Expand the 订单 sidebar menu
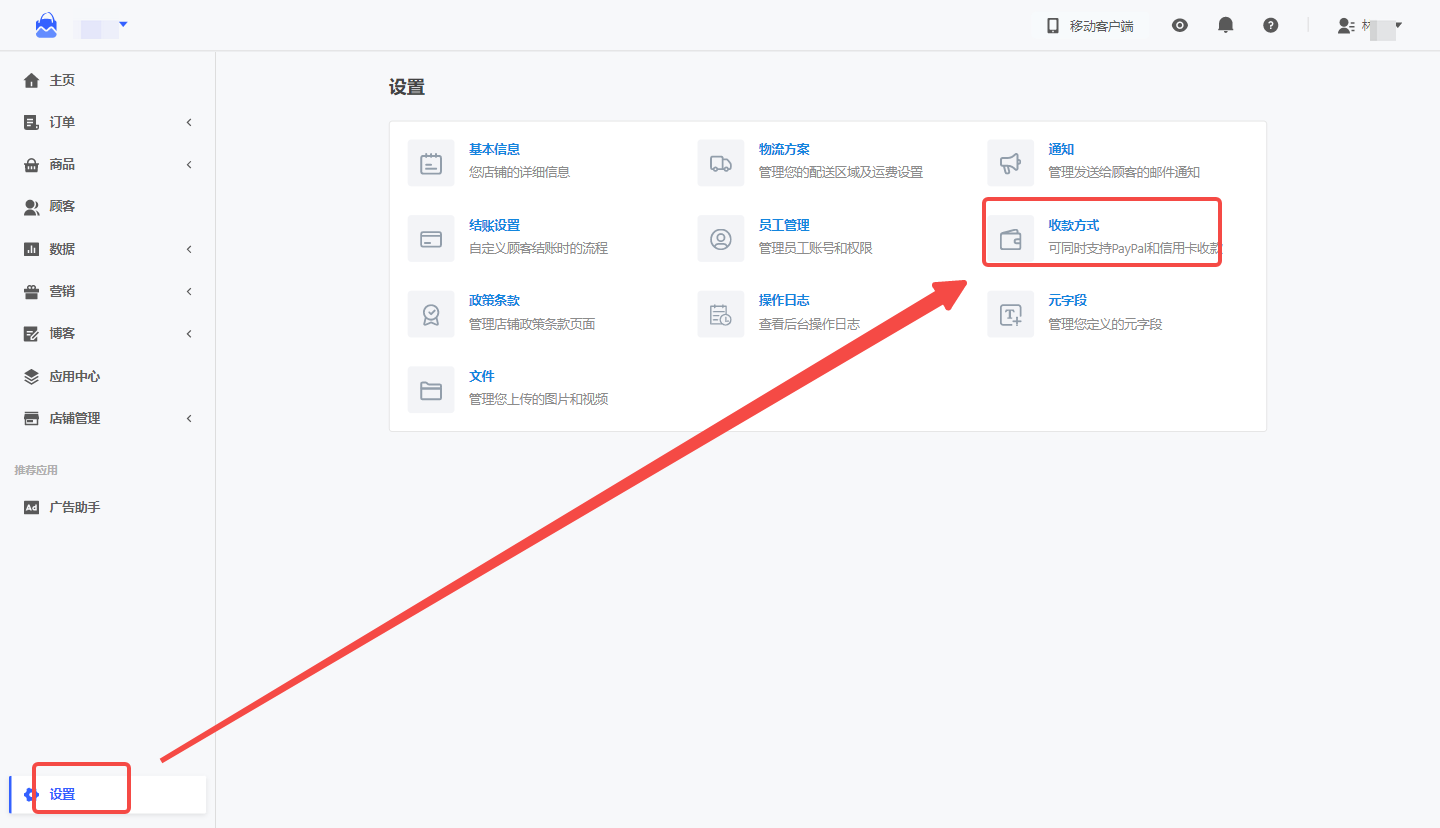This screenshot has width=1440, height=828. click(x=107, y=122)
